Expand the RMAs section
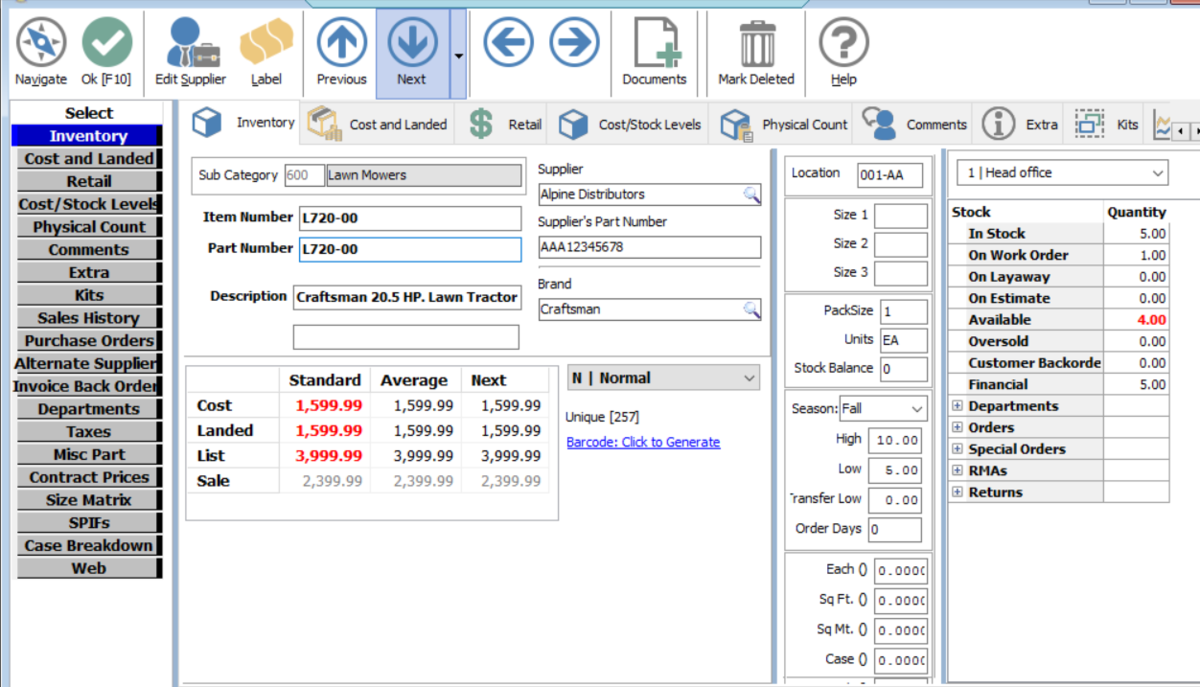Viewport: 1200px width, 687px height. tap(957, 470)
